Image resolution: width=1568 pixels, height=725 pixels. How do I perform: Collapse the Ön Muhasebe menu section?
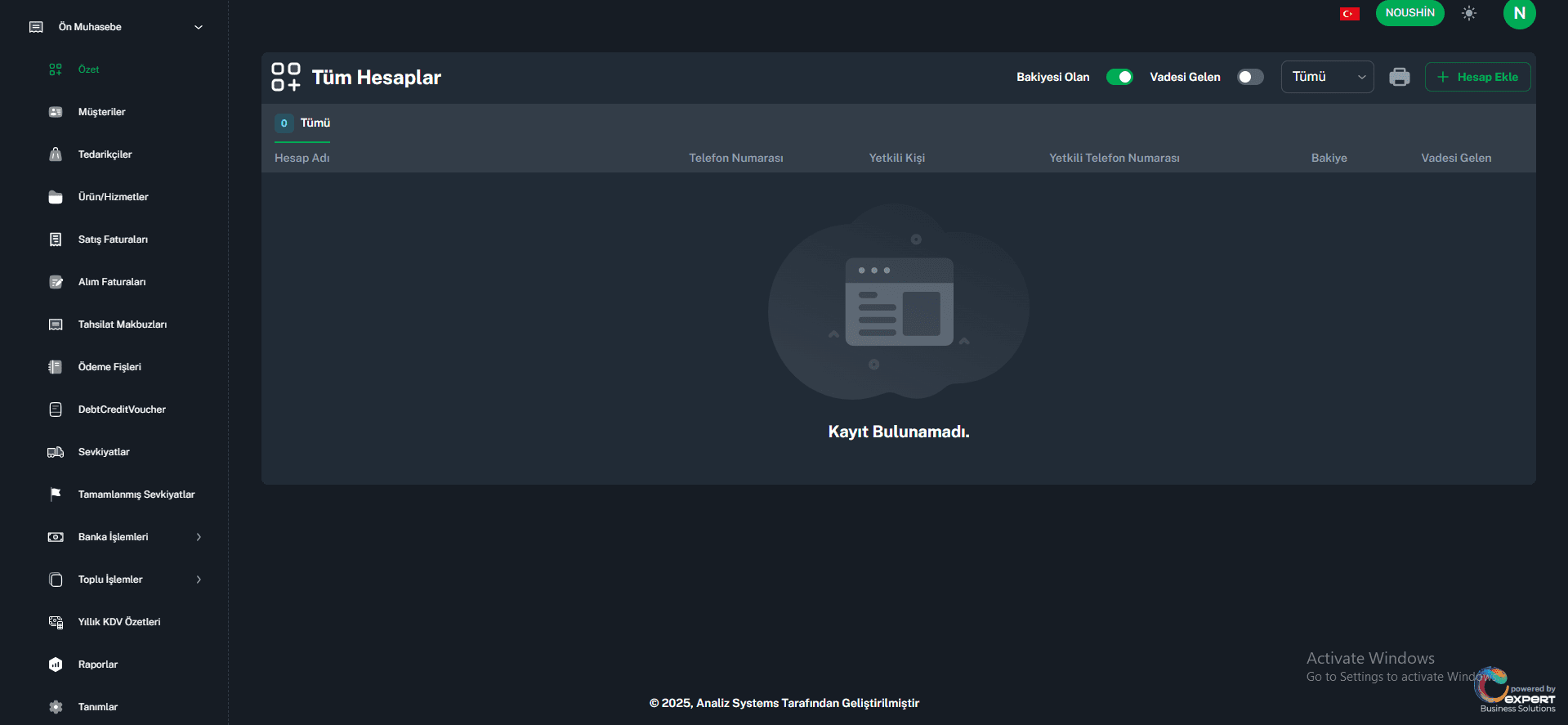point(198,27)
